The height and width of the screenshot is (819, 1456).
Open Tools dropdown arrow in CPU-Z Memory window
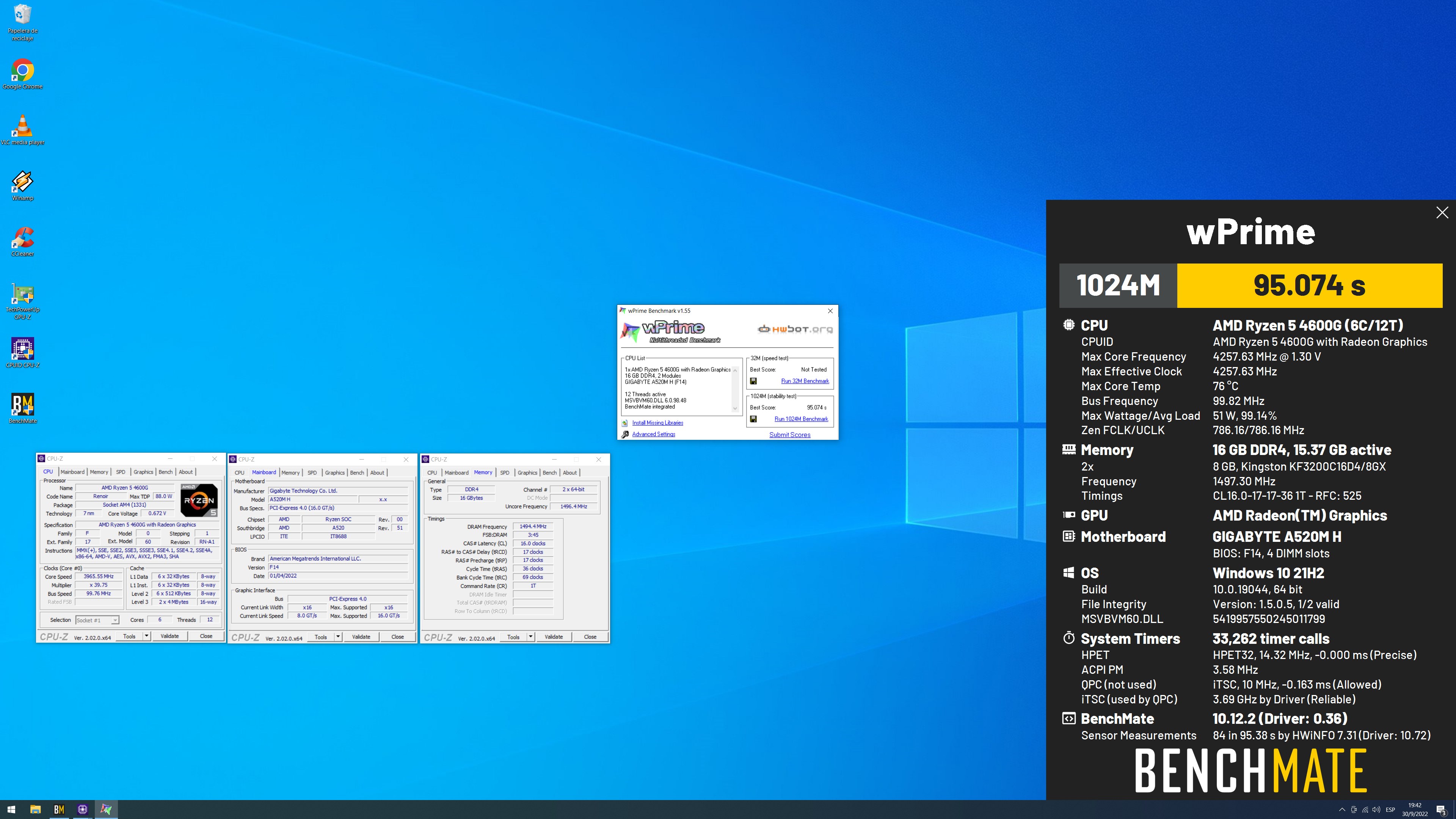[530, 637]
